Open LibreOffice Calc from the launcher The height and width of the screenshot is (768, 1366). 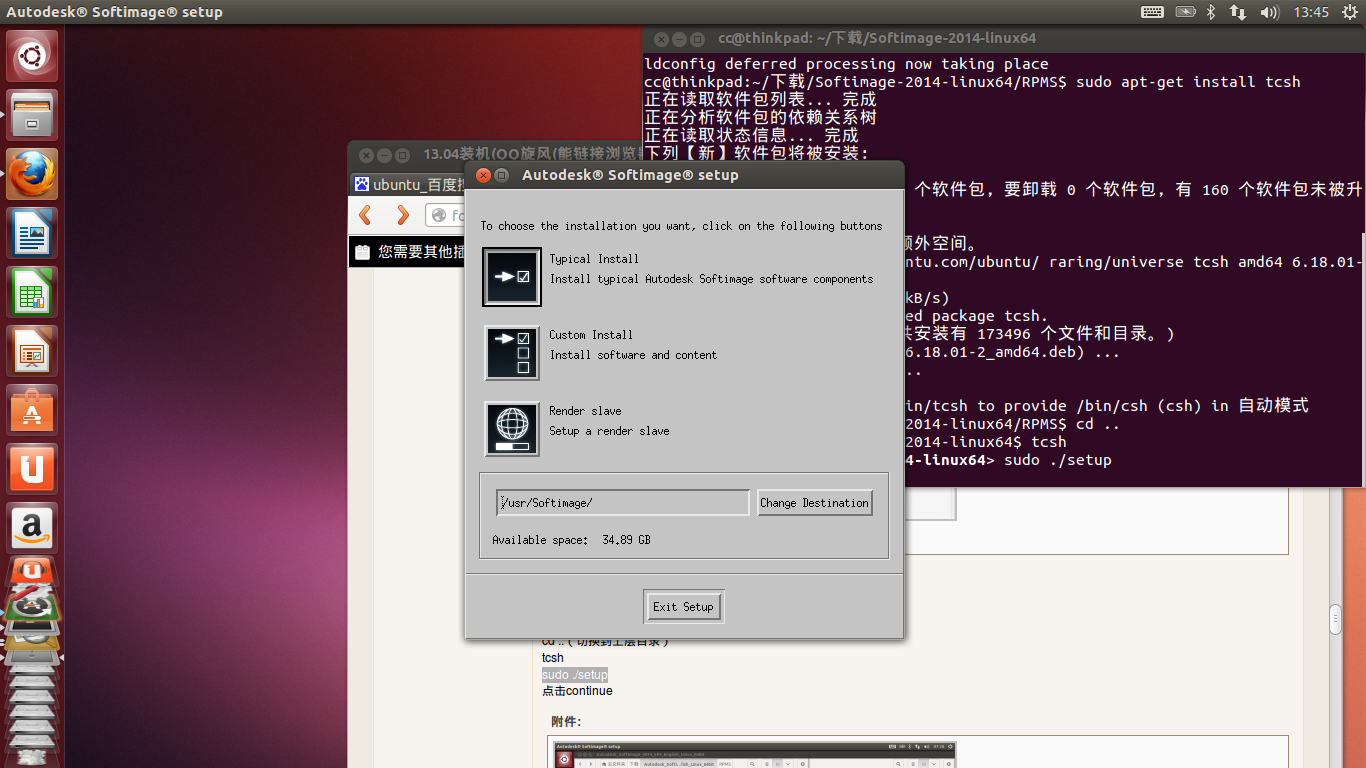[x=32, y=293]
